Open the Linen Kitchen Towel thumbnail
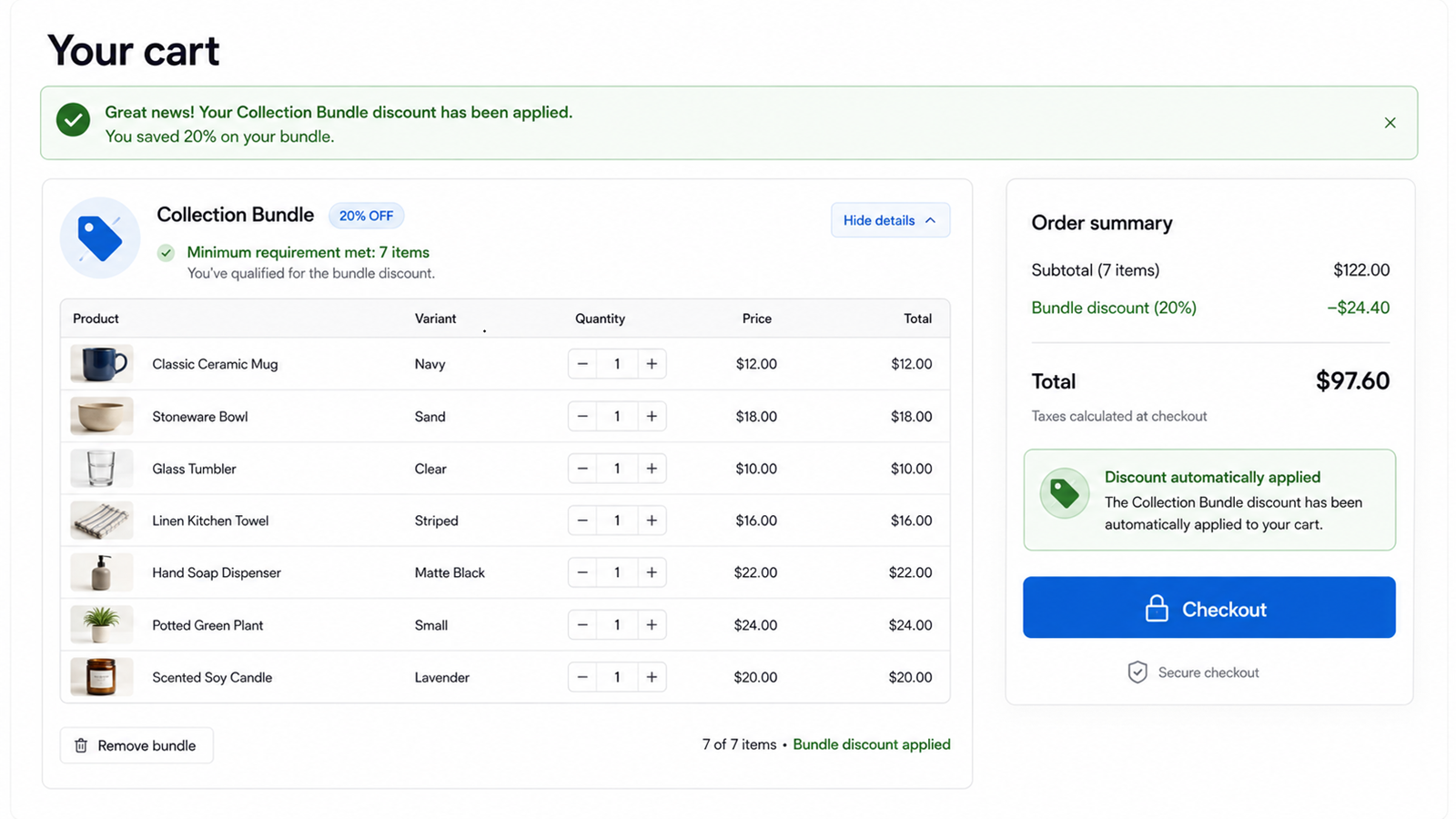The height and width of the screenshot is (819, 1456). [x=102, y=521]
